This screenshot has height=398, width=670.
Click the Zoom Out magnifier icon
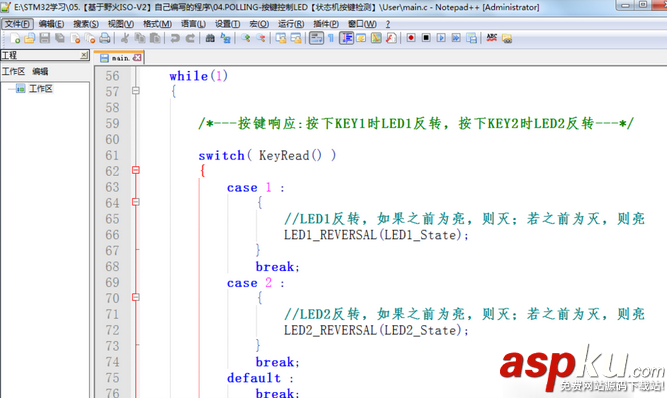(261, 38)
